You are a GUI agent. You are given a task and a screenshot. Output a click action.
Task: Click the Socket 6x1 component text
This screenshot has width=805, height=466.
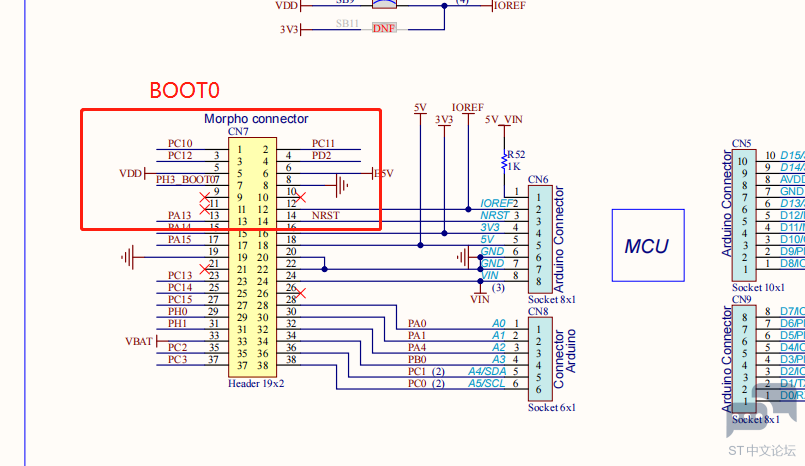[552, 407]
